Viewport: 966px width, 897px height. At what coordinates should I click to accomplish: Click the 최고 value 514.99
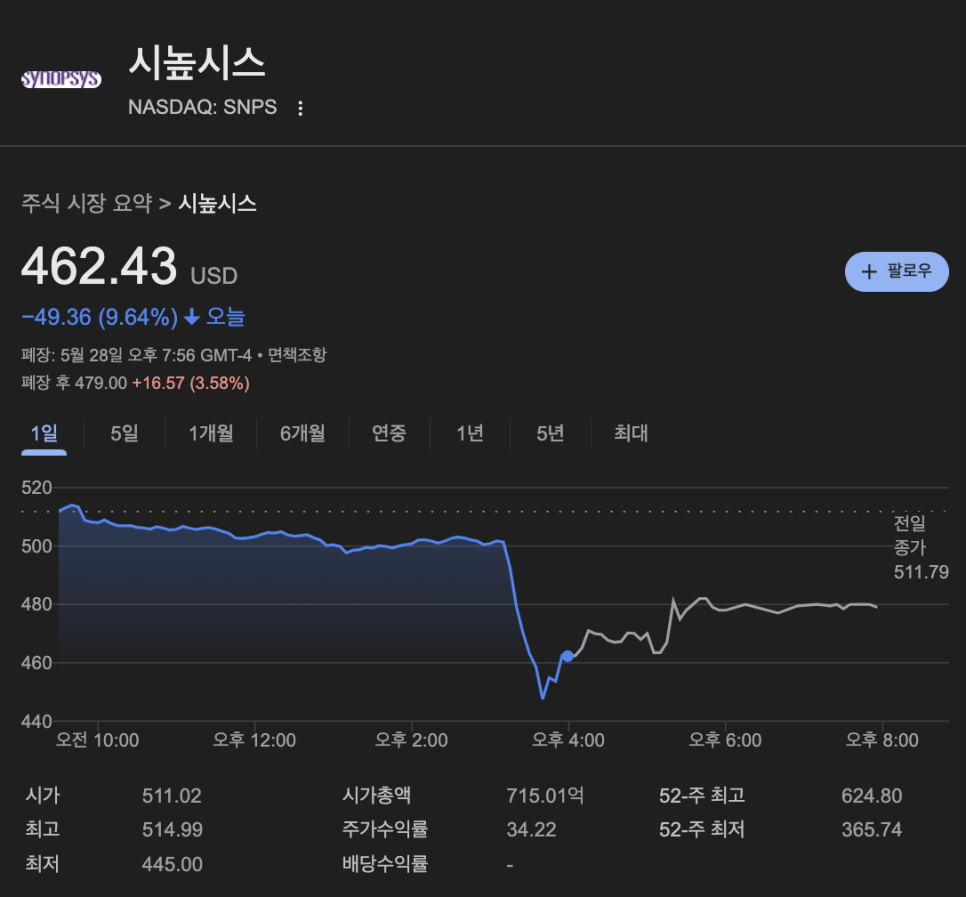click(x=172, y=830)
